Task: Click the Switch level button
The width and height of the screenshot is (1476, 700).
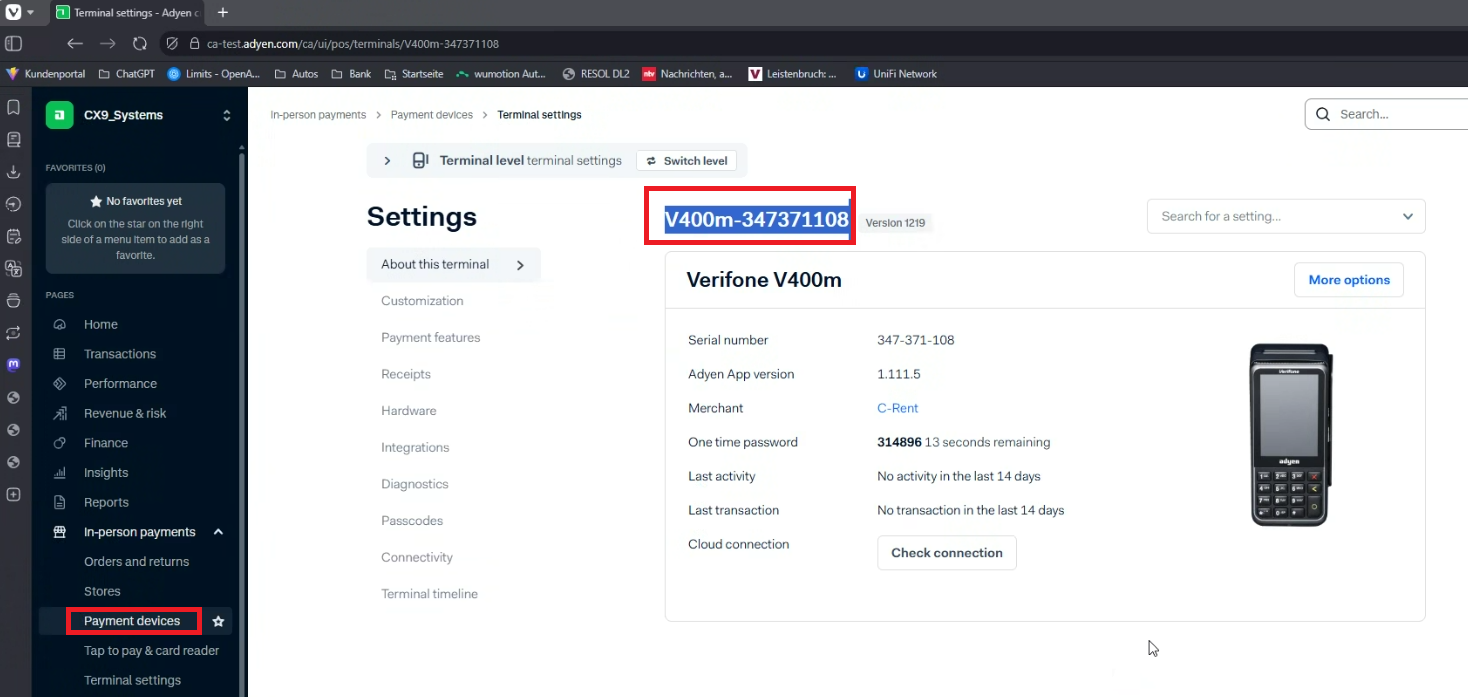Action: tap(686, 161)
